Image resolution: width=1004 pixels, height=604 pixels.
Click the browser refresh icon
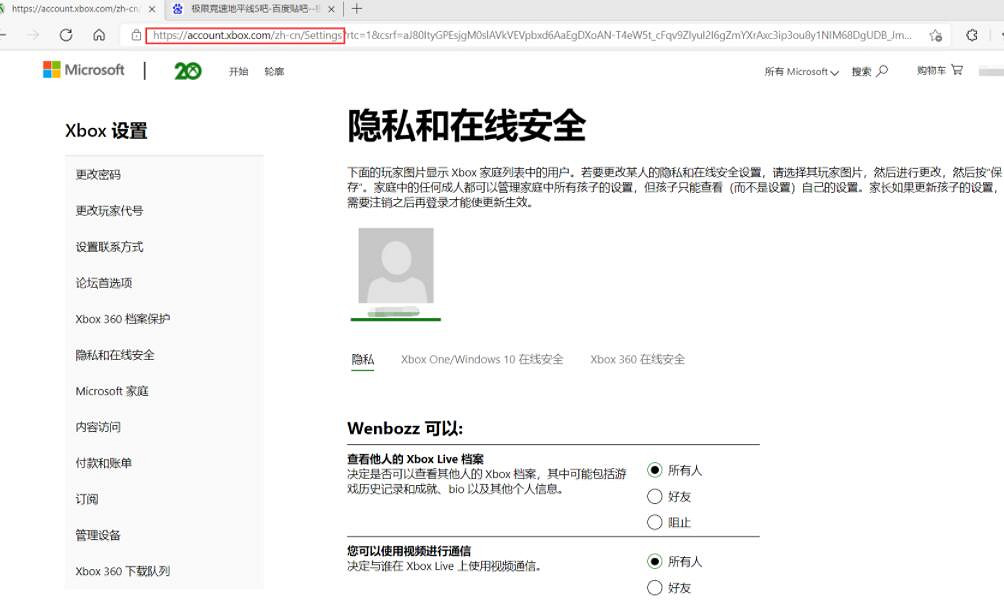(65, 33)
